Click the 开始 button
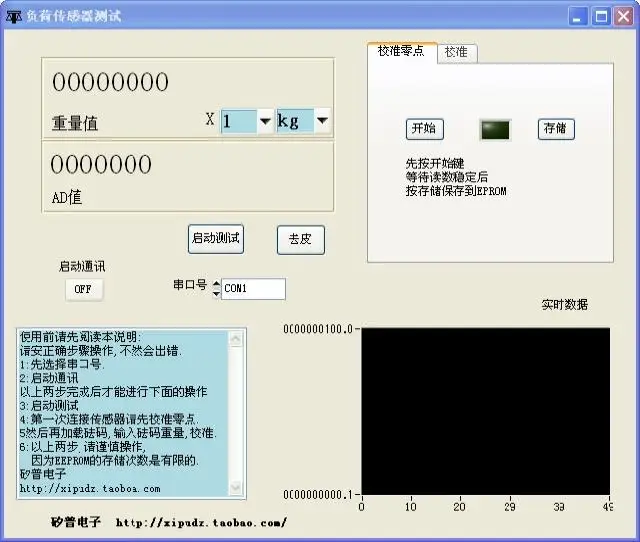The image size is (640, 542). click(424, 129)
